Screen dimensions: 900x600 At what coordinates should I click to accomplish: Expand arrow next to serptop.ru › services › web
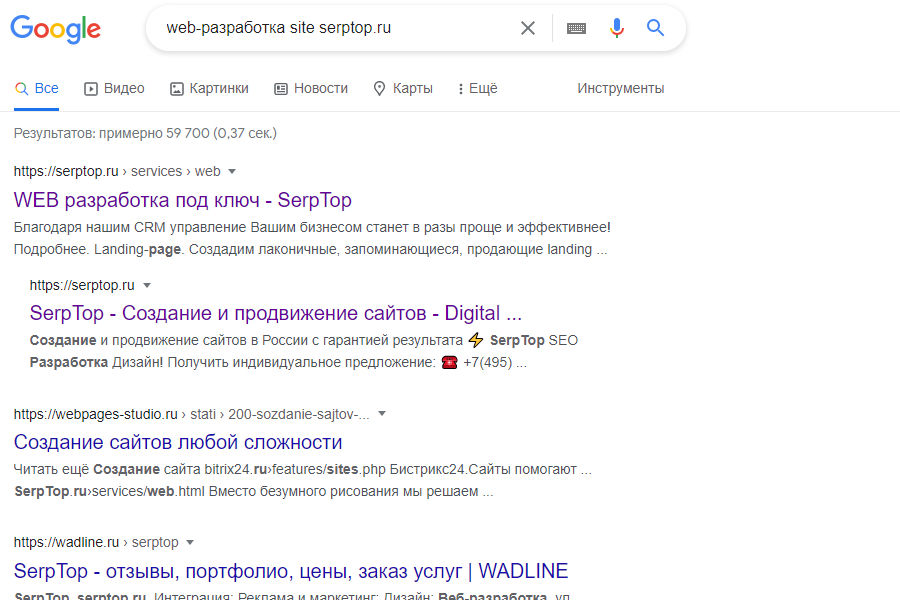tap(232, 171)
